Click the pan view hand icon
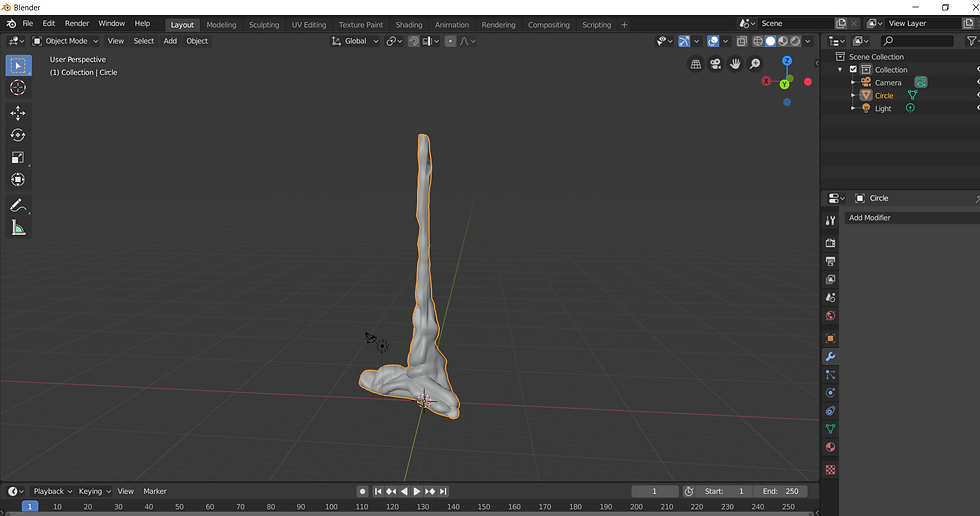 click(736, 64)
